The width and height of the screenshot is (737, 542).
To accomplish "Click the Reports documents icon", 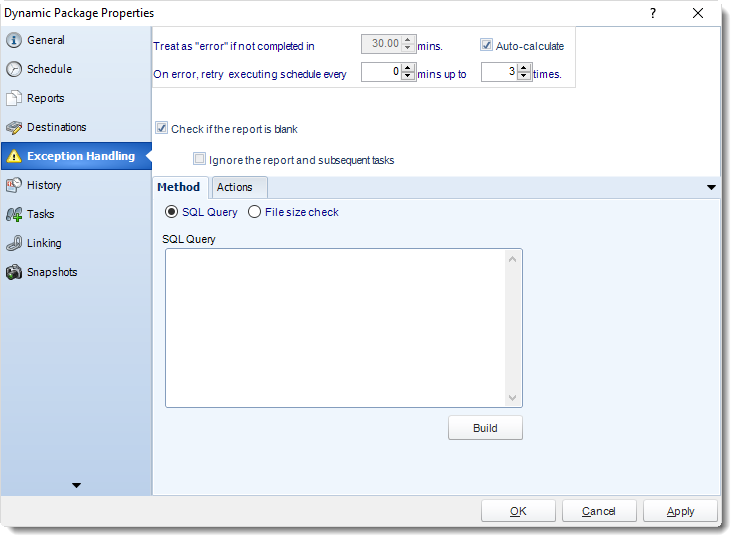I will click(14, 98).
